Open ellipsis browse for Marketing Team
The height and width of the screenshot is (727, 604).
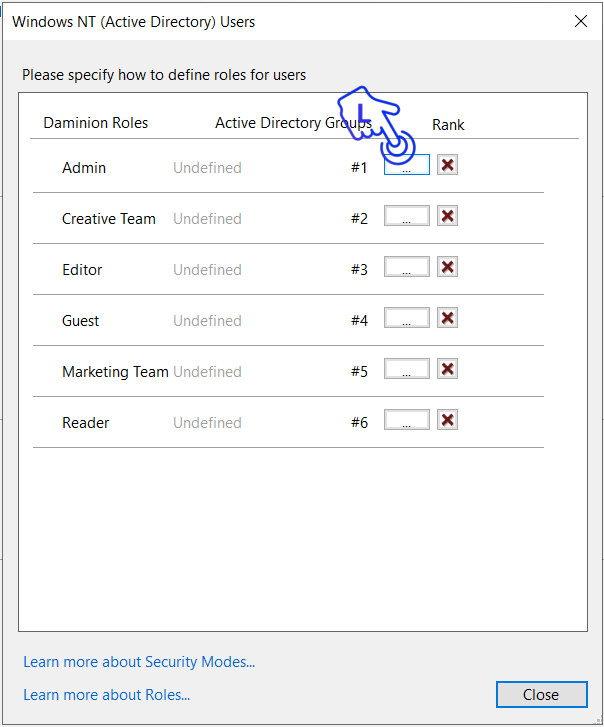point(407,370)
